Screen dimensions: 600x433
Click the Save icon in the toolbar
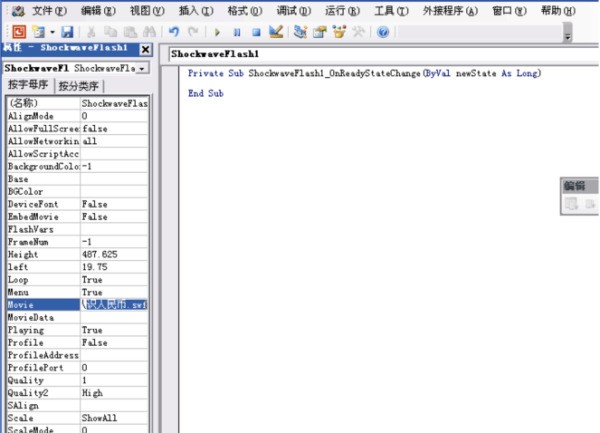click(x=68, y=33)
